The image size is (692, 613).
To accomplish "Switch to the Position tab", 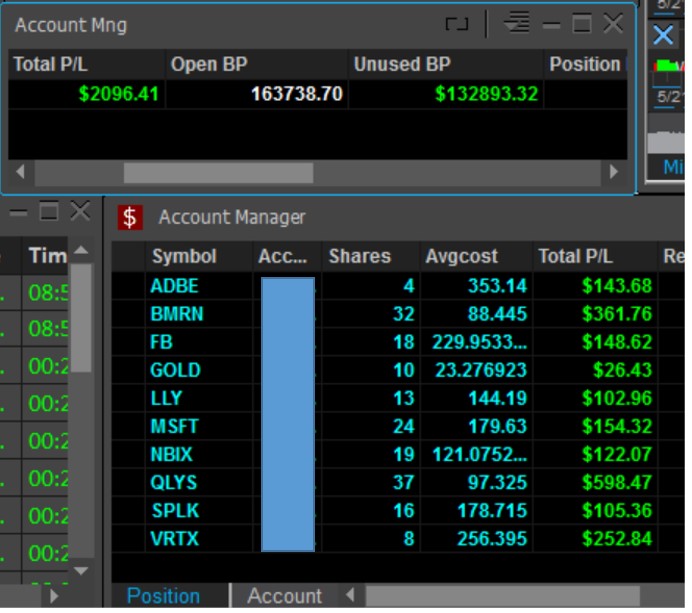I will coord(163,596).
